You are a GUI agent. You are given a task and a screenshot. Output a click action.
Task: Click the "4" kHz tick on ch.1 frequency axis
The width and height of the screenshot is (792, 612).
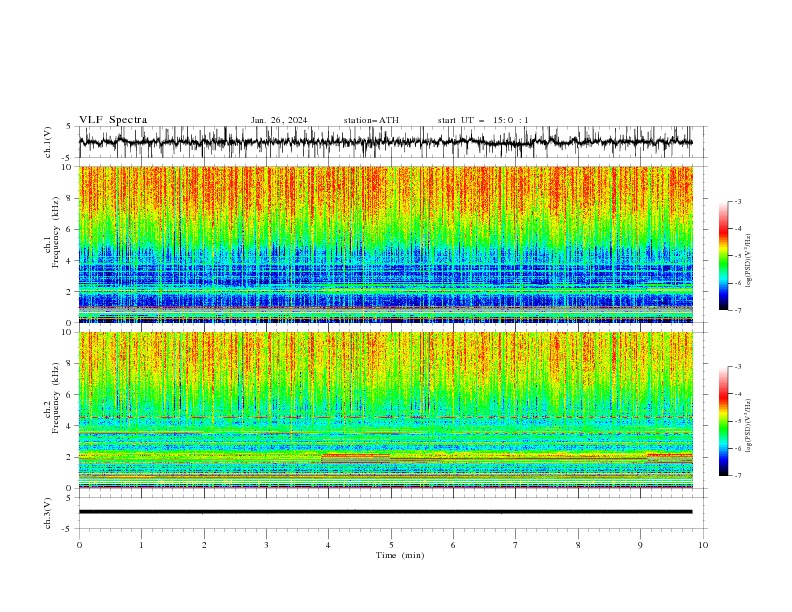click(70, 261)
